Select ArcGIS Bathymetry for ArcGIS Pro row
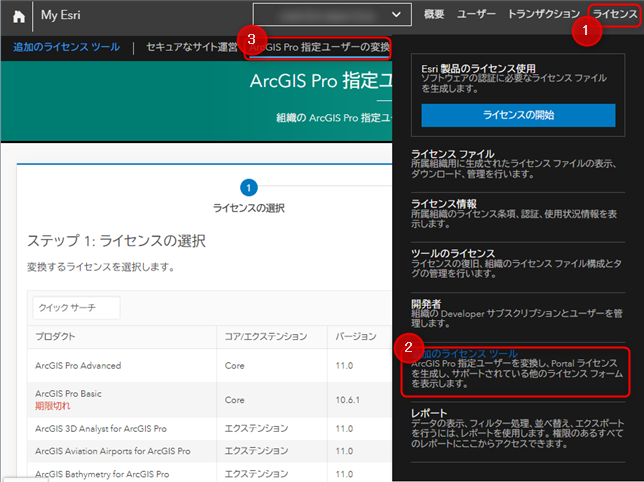 (209, 473)
